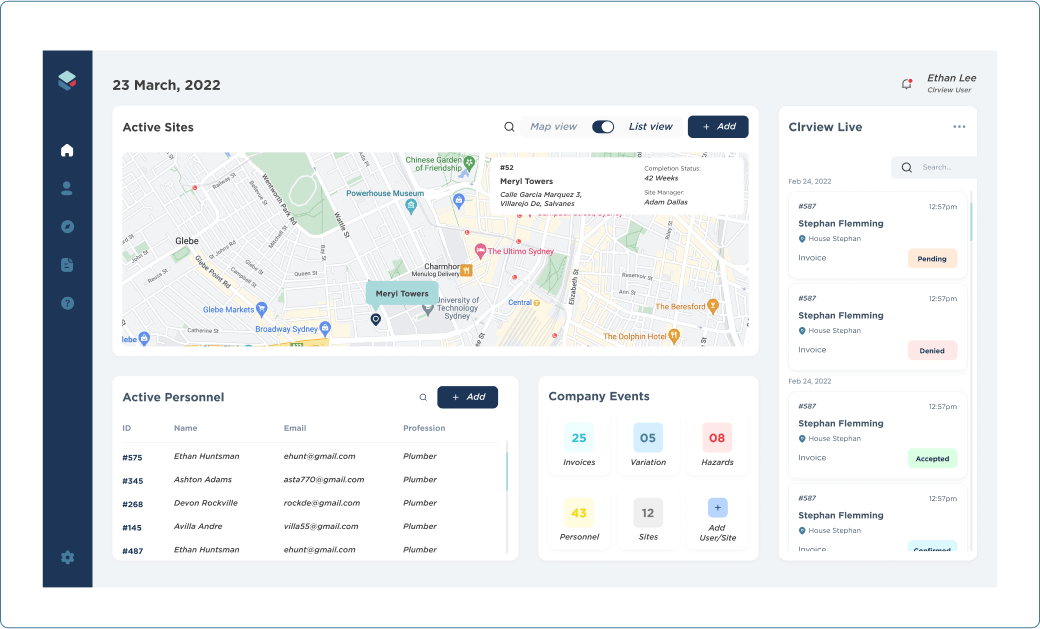1040x629 pixels.
Task: Click the Active Personnel table scrollbar
Action: [507, 472]
